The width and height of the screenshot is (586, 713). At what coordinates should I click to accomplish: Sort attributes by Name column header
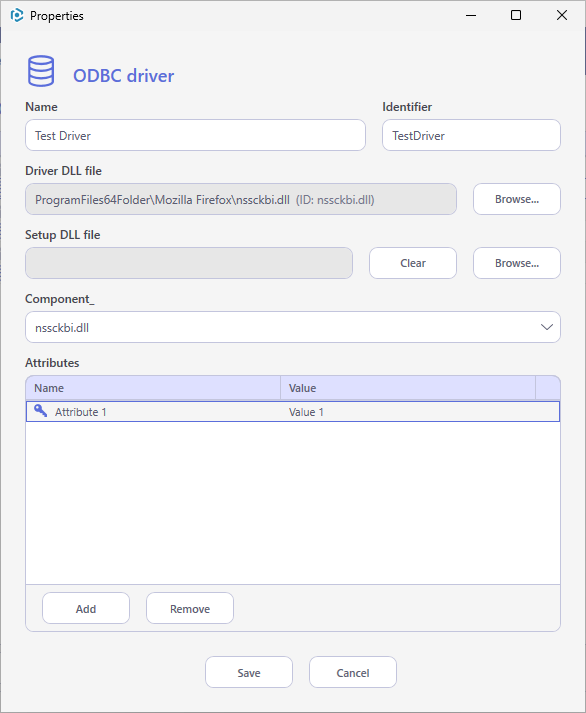tap(153, 388)
